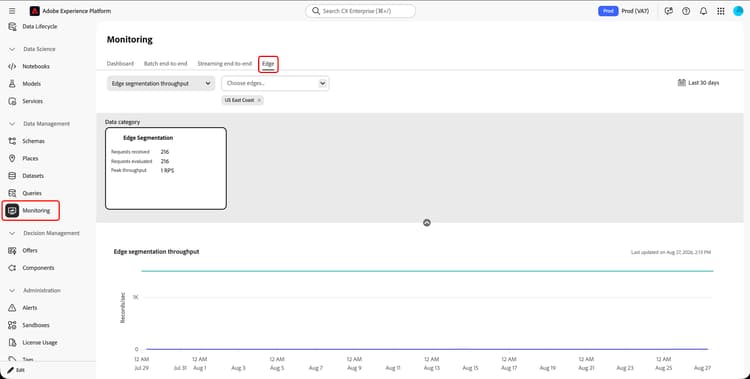Click the Monitoring screen icon
Screen dimensions: 750x379
pyautogui.click(x=12, y=211)
